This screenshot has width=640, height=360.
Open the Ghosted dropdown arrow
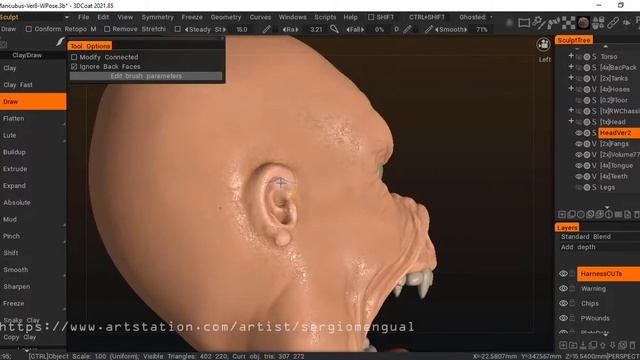click(x=491, y=17)
